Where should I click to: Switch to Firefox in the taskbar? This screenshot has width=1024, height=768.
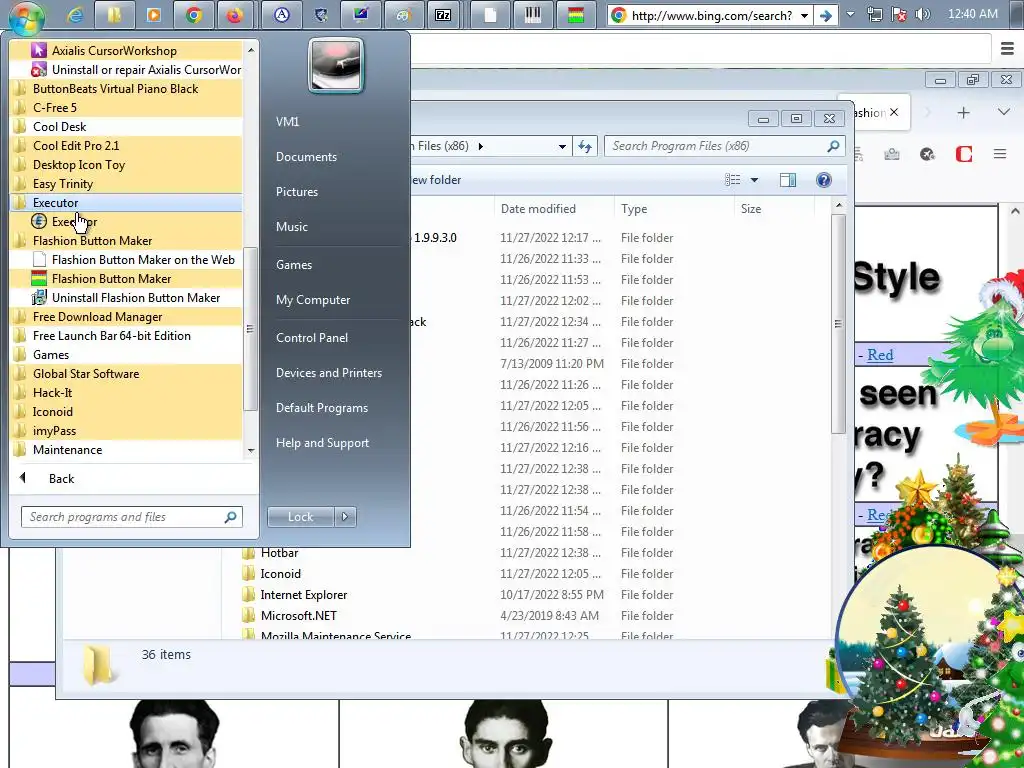pyautogui.click(x=234, y=14)
